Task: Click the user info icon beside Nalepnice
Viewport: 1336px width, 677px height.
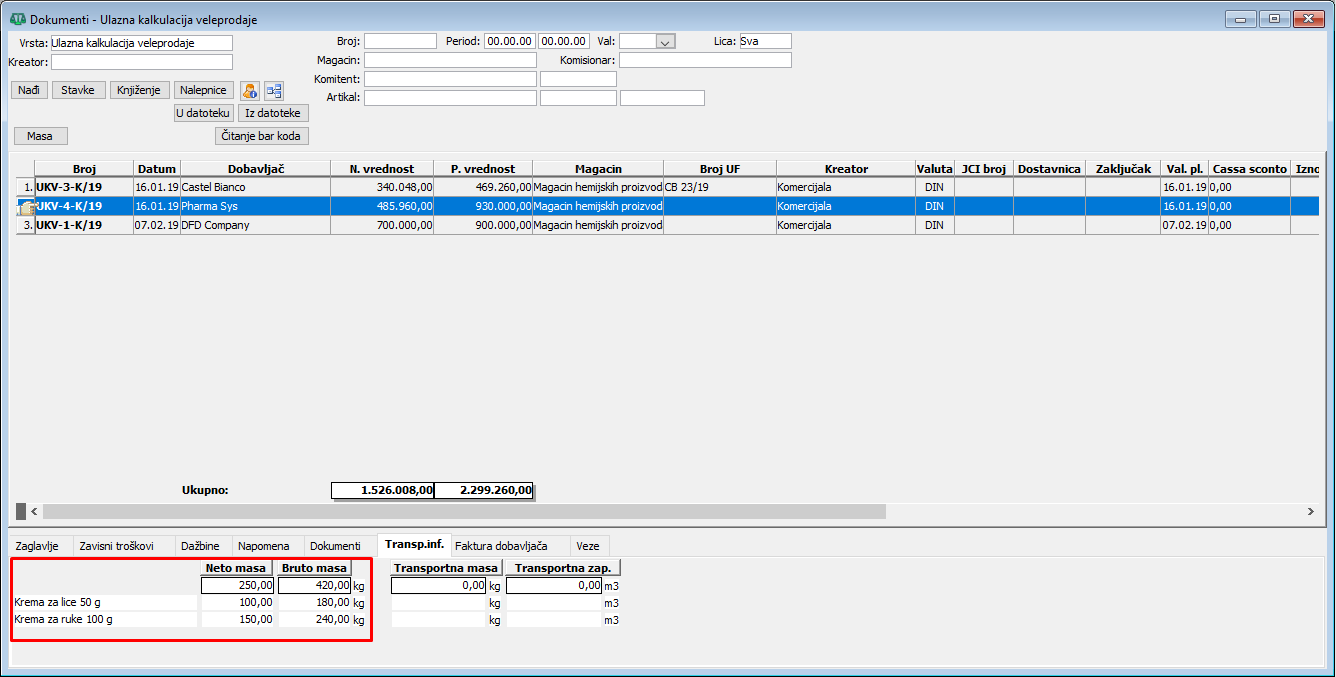Action: [x=250, y=91]
